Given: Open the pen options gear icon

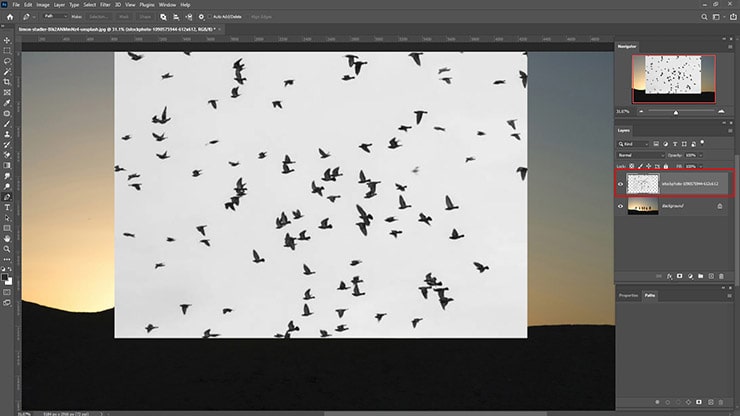Looking at the screenshot, I should [201, 17].
